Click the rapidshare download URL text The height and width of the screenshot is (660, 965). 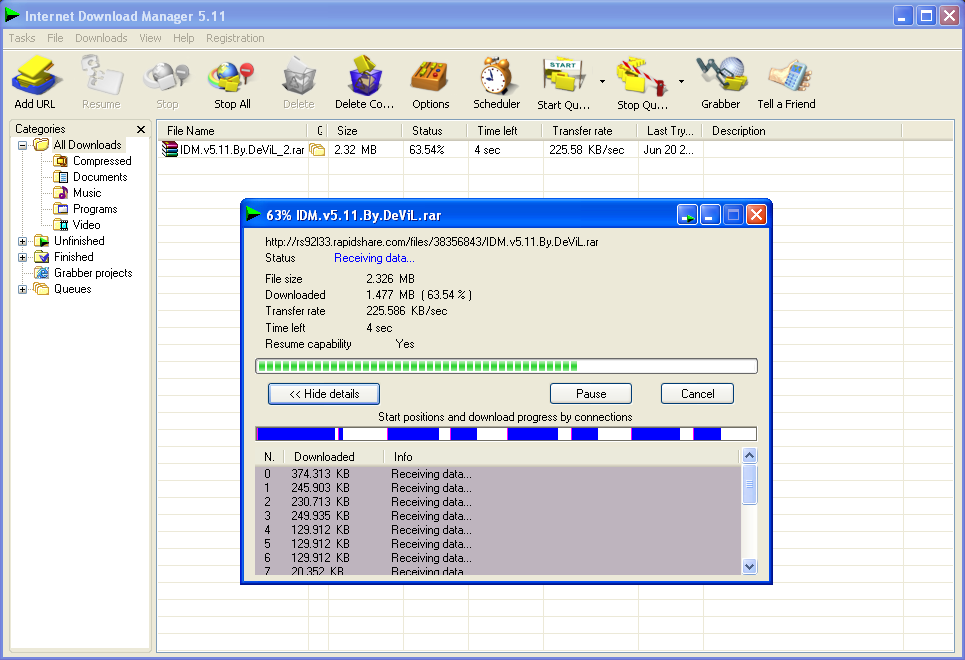coord(431,242)
